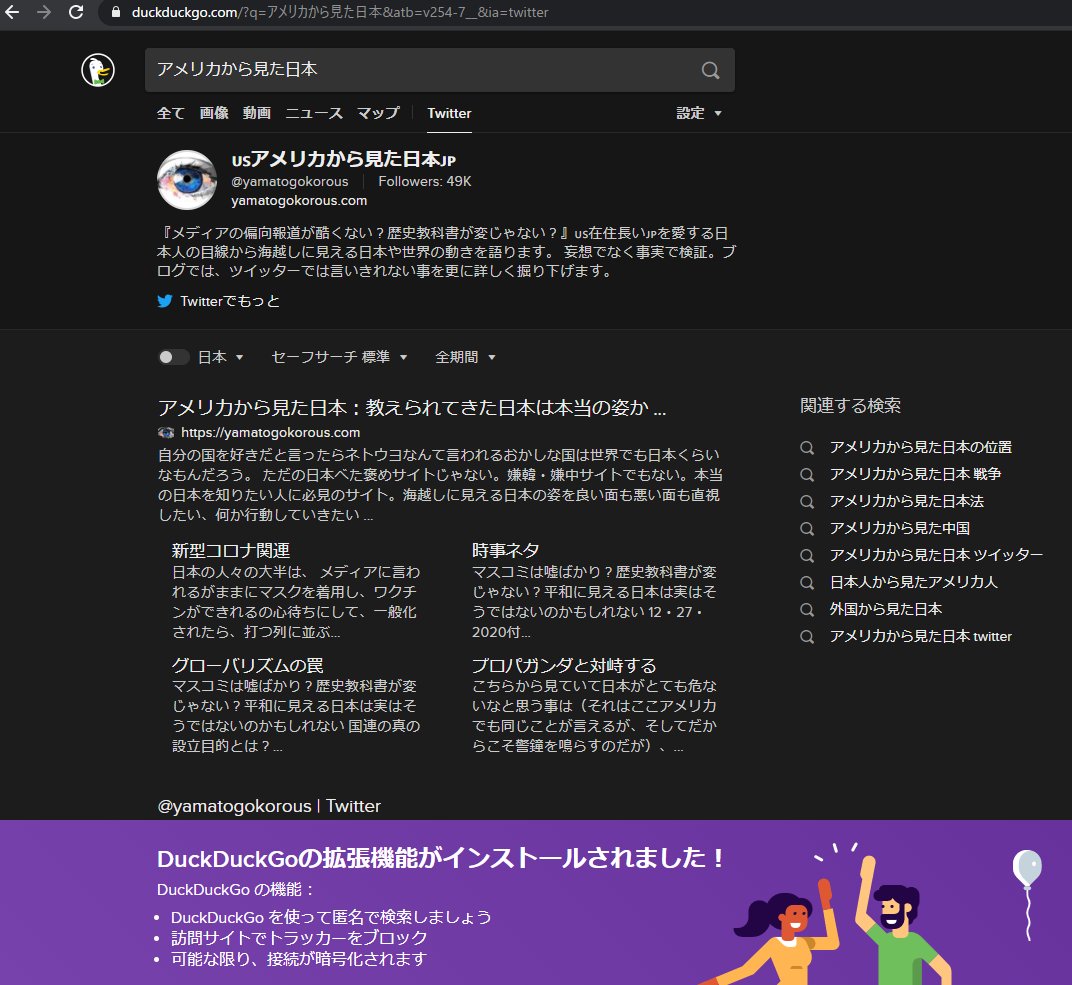The width and height of the screenshot is (1072, 985).
Task: Click search icon beside アメリカから見た中国
Action: tap(807, 528)
